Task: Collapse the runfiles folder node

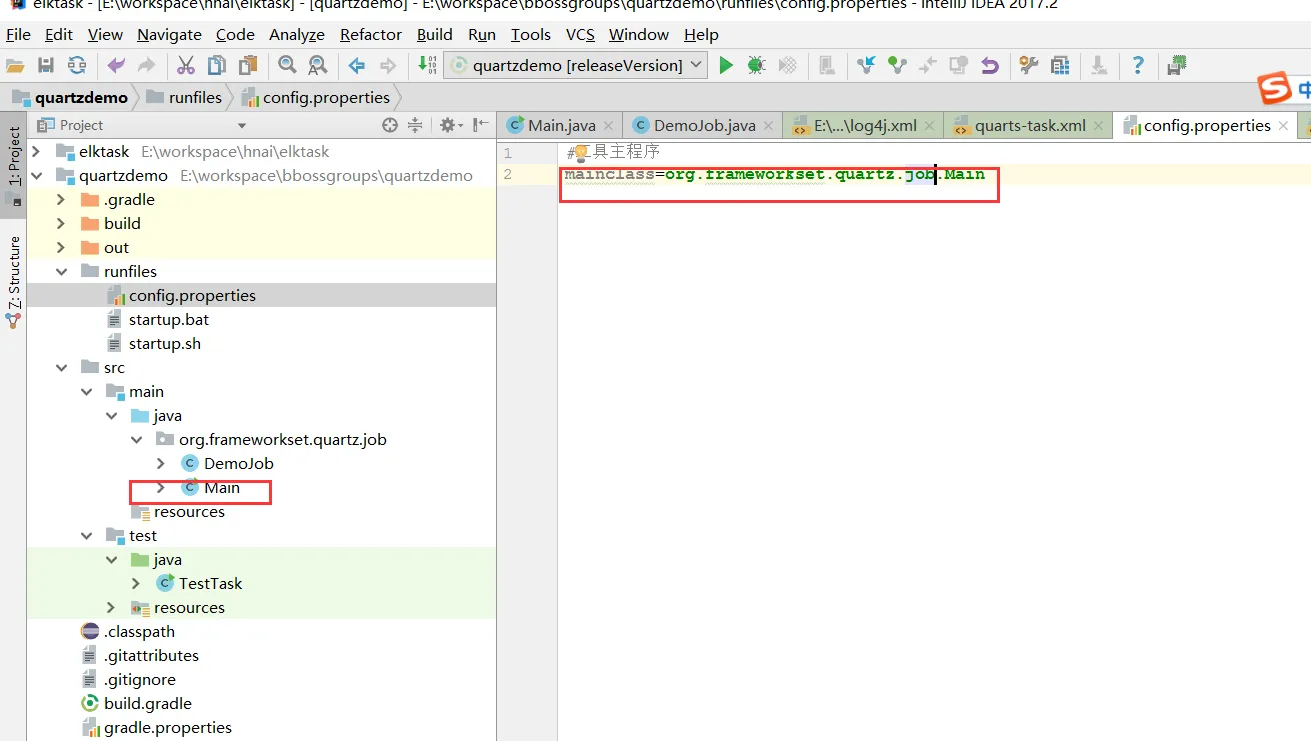Action: click(61, 272)
